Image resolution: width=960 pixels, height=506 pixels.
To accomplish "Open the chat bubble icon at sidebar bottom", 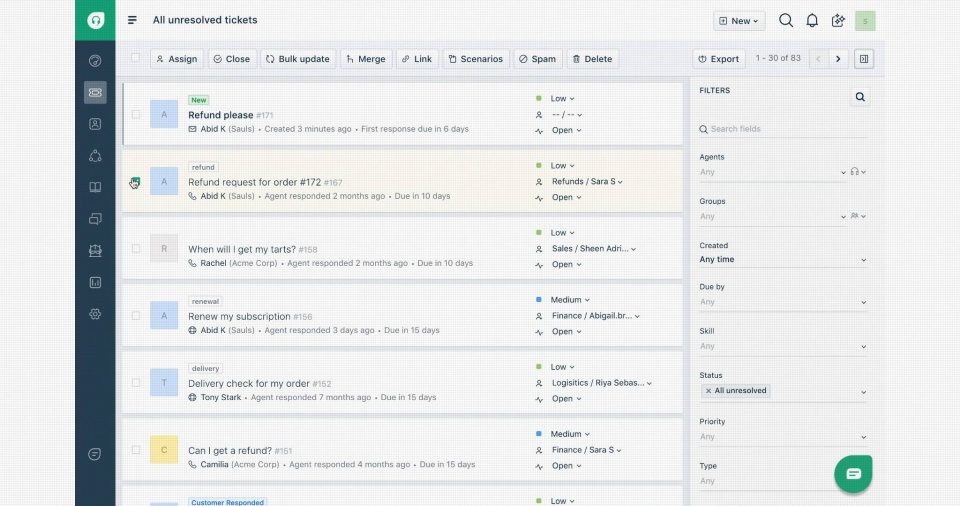I will (94, 454).
